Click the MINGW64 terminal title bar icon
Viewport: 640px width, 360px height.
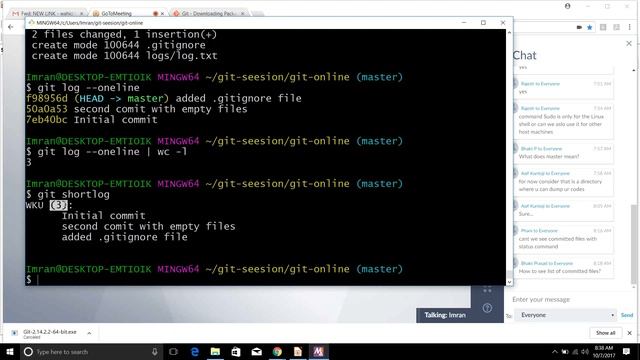[x=31, y=22]
